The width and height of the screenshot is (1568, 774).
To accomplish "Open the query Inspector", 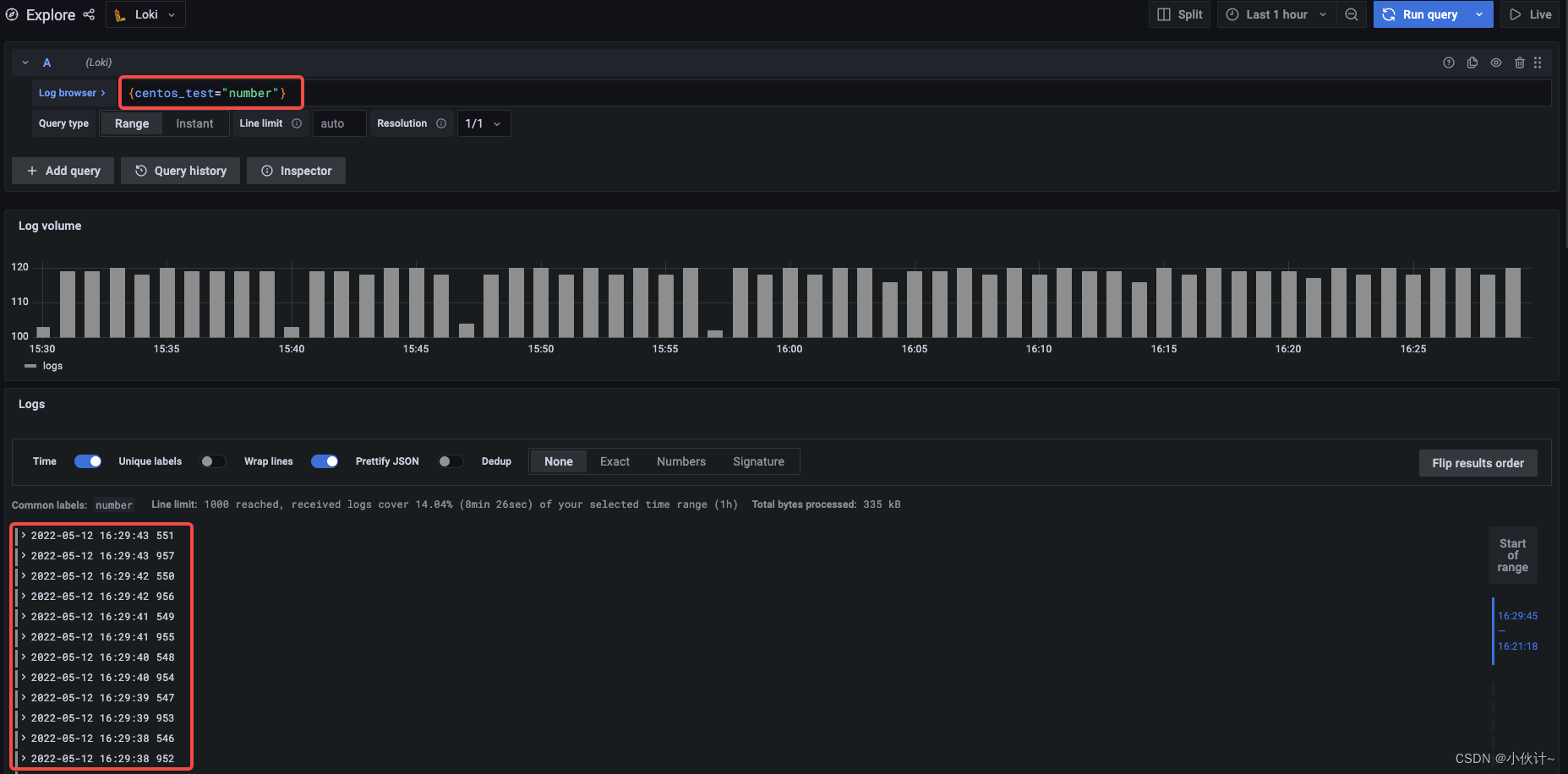I will [296, 171].
